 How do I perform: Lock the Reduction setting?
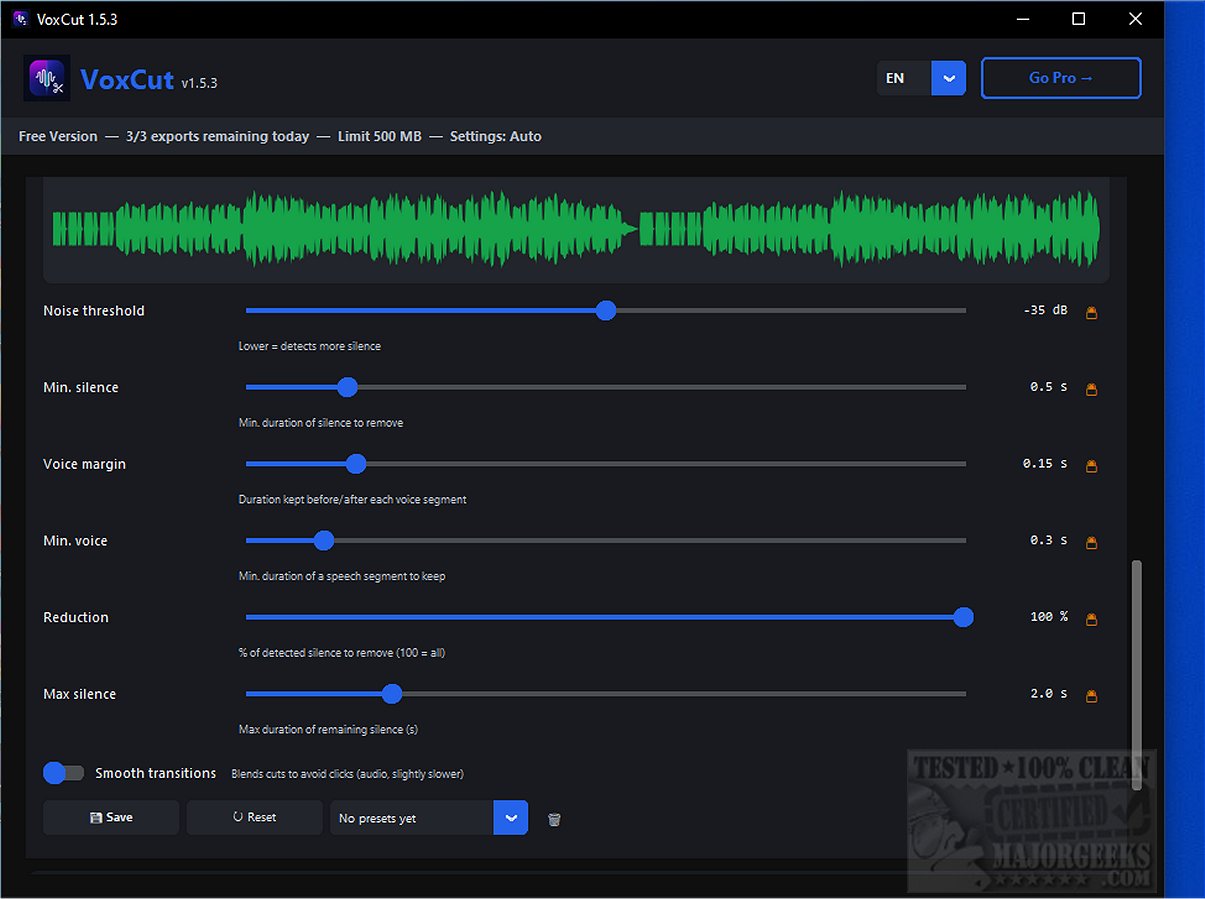[1091, 619]
